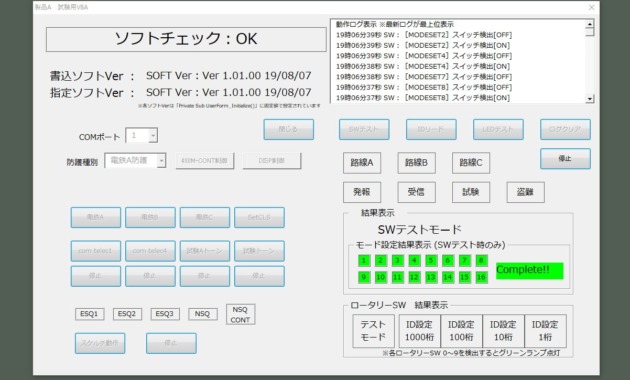The height and width of the screenshot is (380, 630).
Task: Expand the 防護種別 combo box
Action: click(x=161, y=161)
